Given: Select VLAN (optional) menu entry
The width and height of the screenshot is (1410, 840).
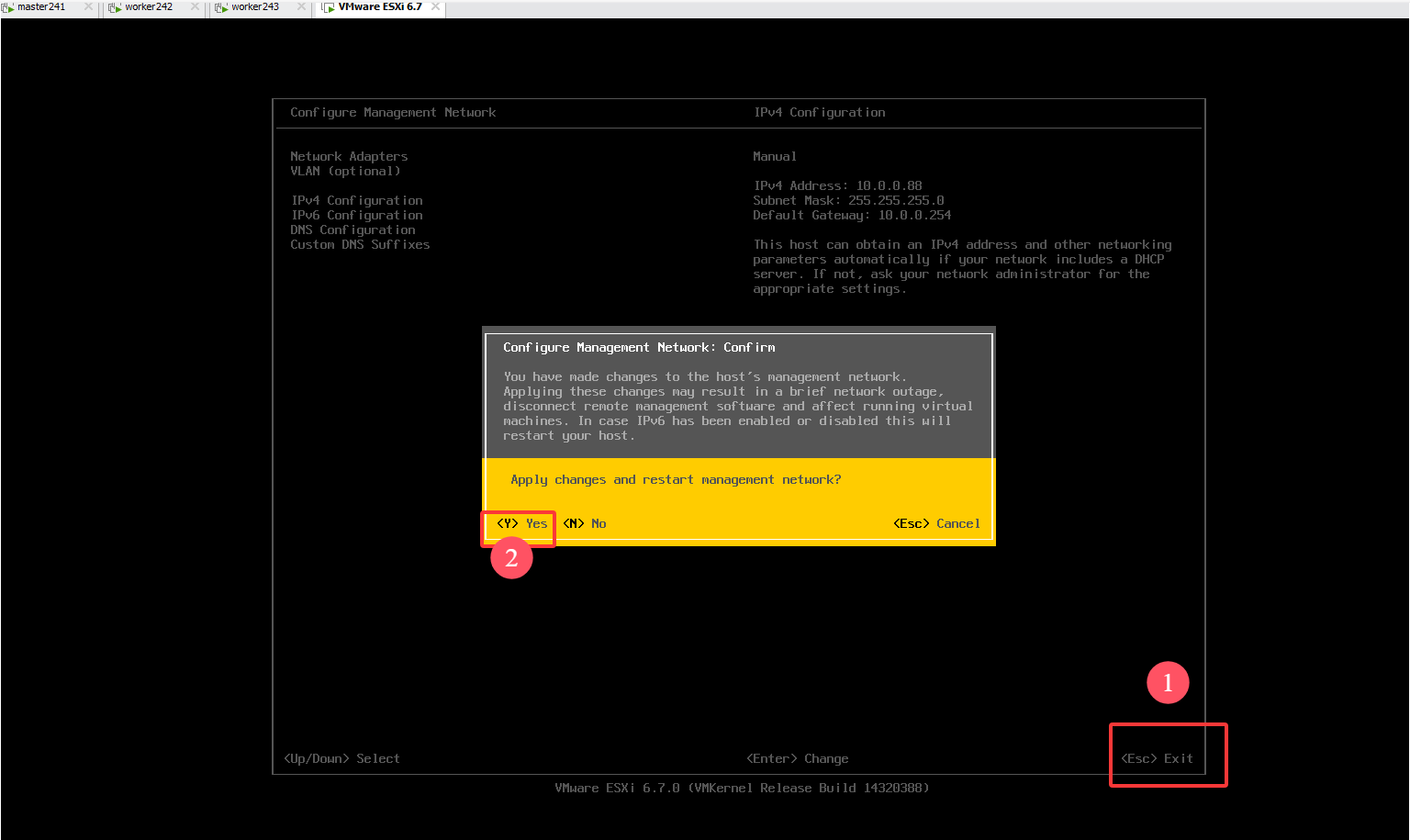Looking at the screenshot, I should (x=345, y=171).
